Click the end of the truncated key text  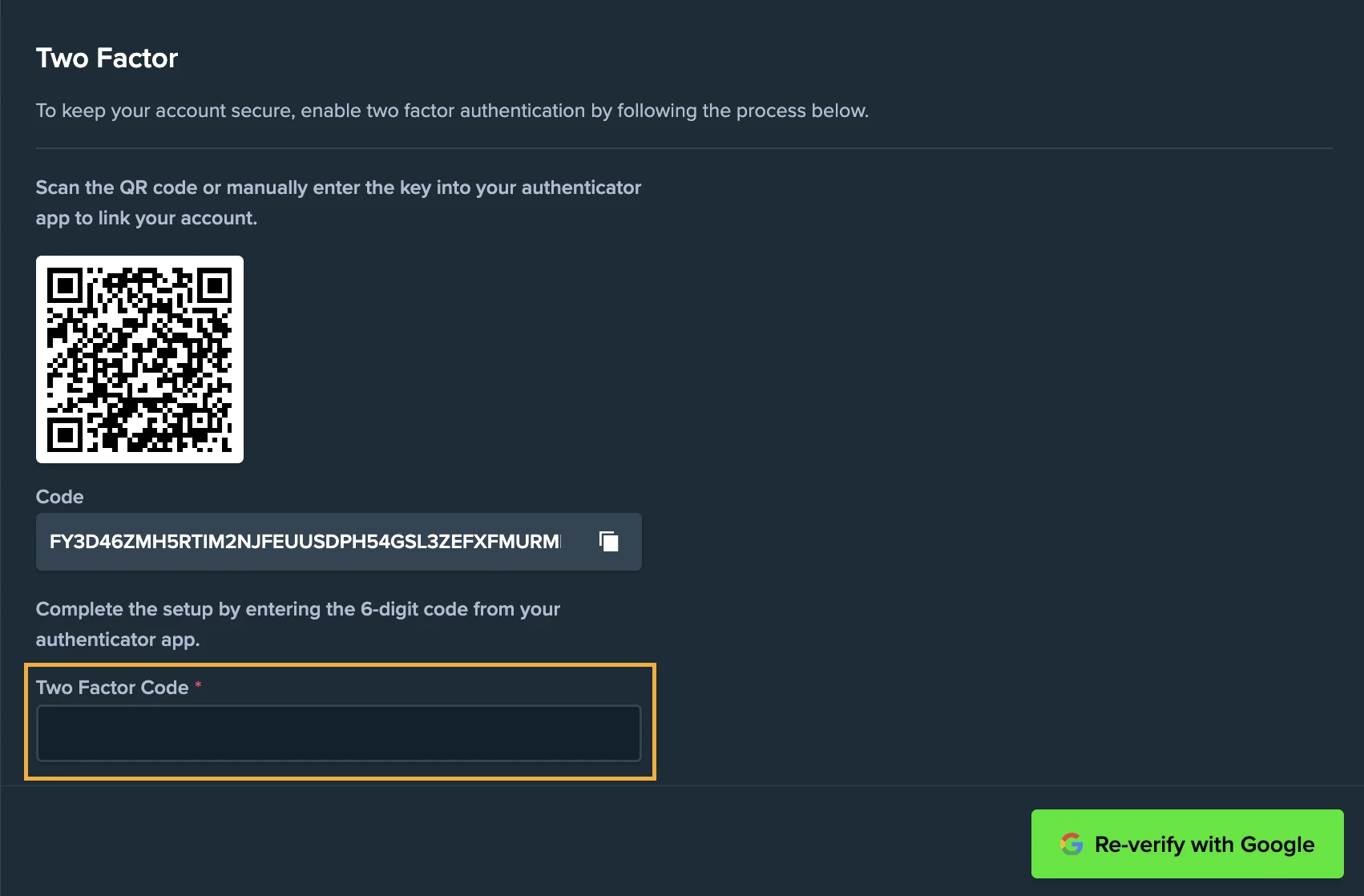coord(557,542)
